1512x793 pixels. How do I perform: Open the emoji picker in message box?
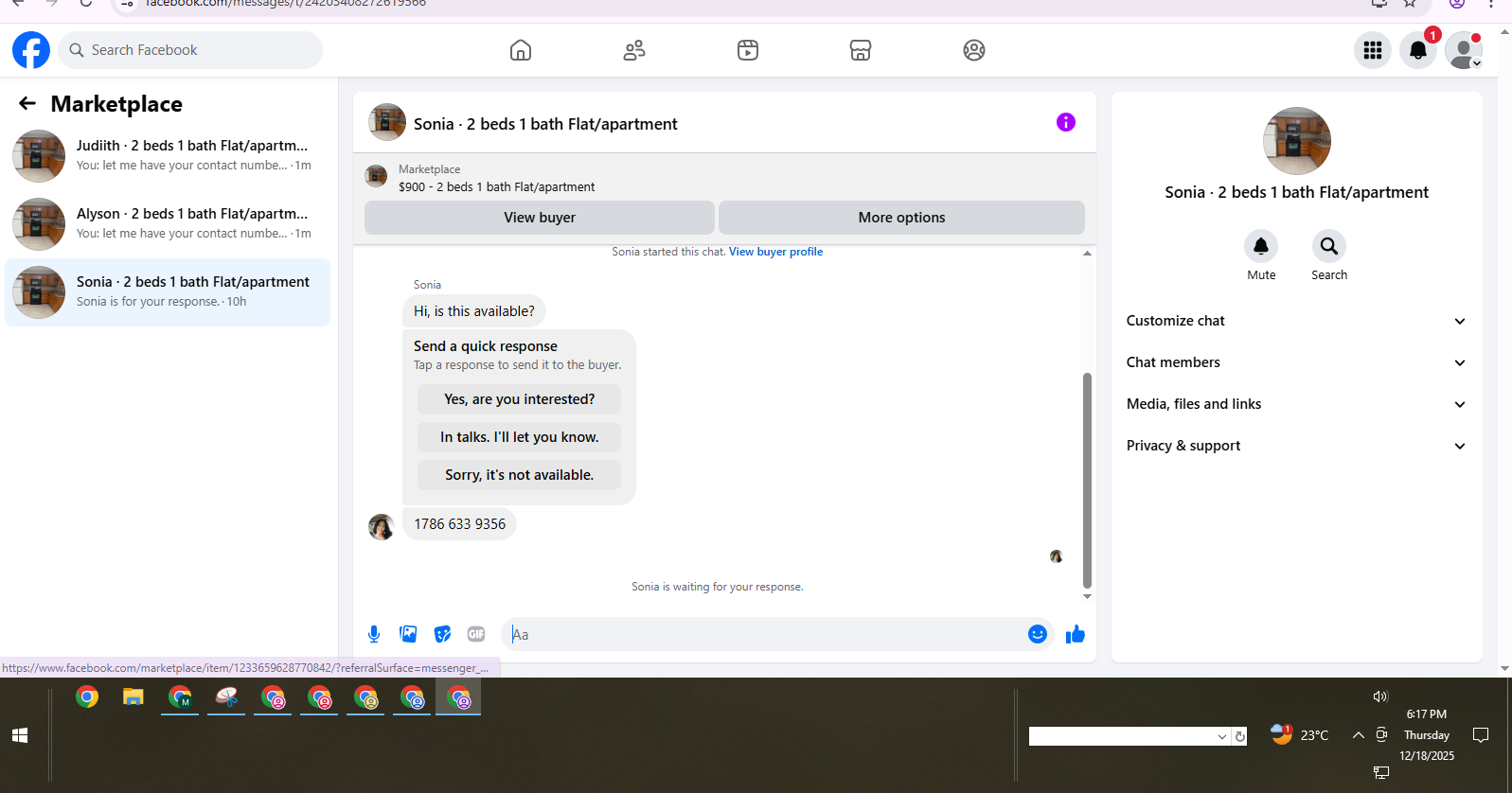tap(1038, 634)
